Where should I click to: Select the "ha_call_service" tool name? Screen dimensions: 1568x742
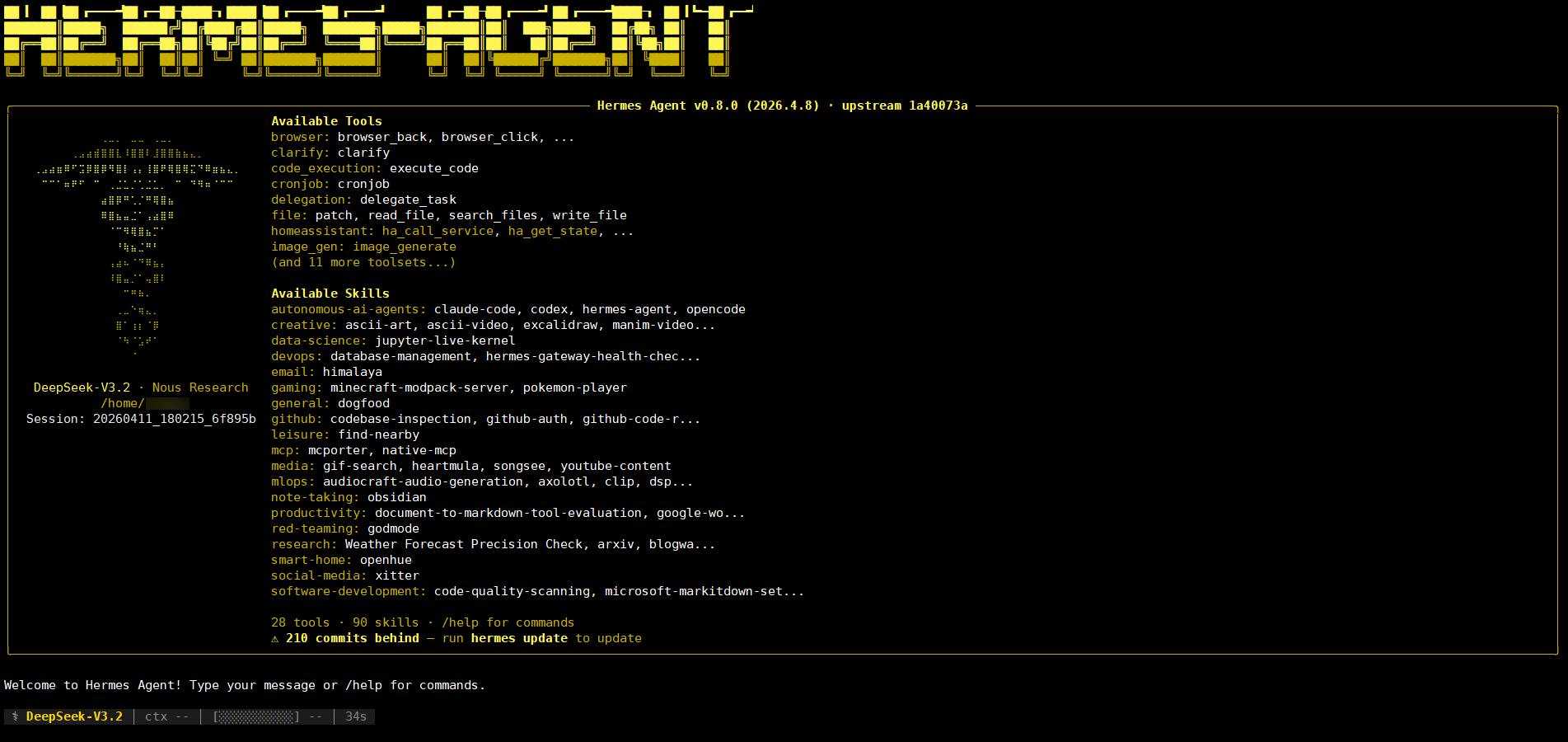438,231
